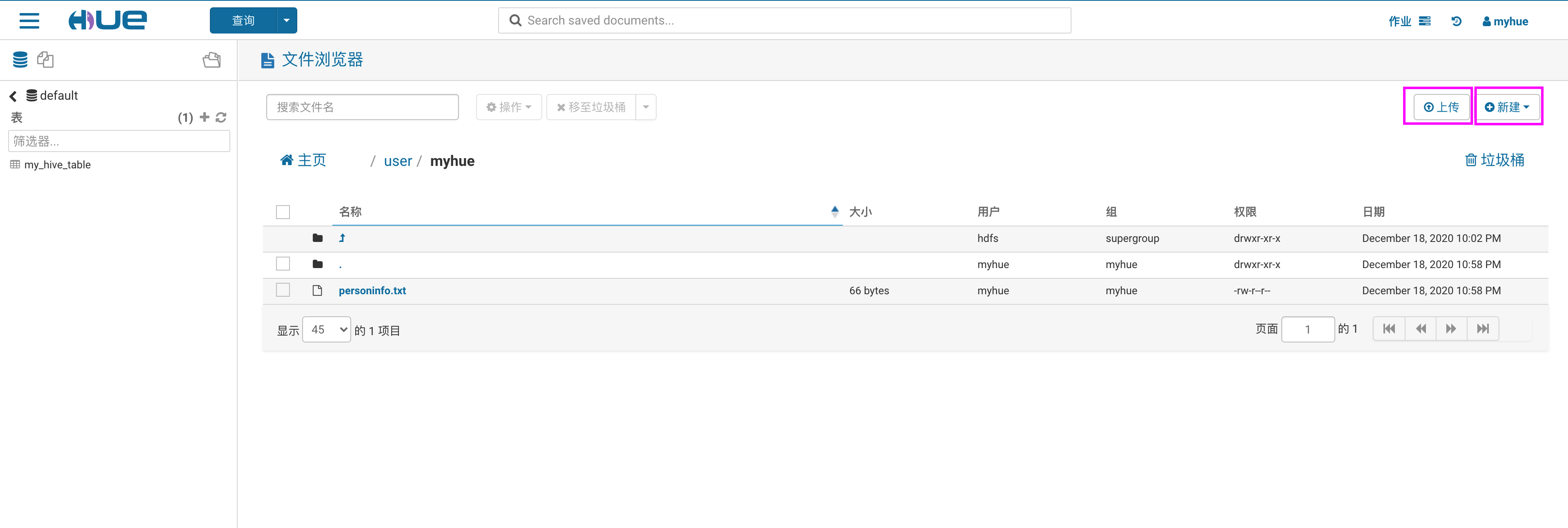The width and height of the screenshot is (1568, 528).
Task: Click the plus icon to create table
Action: pos(205,117)
